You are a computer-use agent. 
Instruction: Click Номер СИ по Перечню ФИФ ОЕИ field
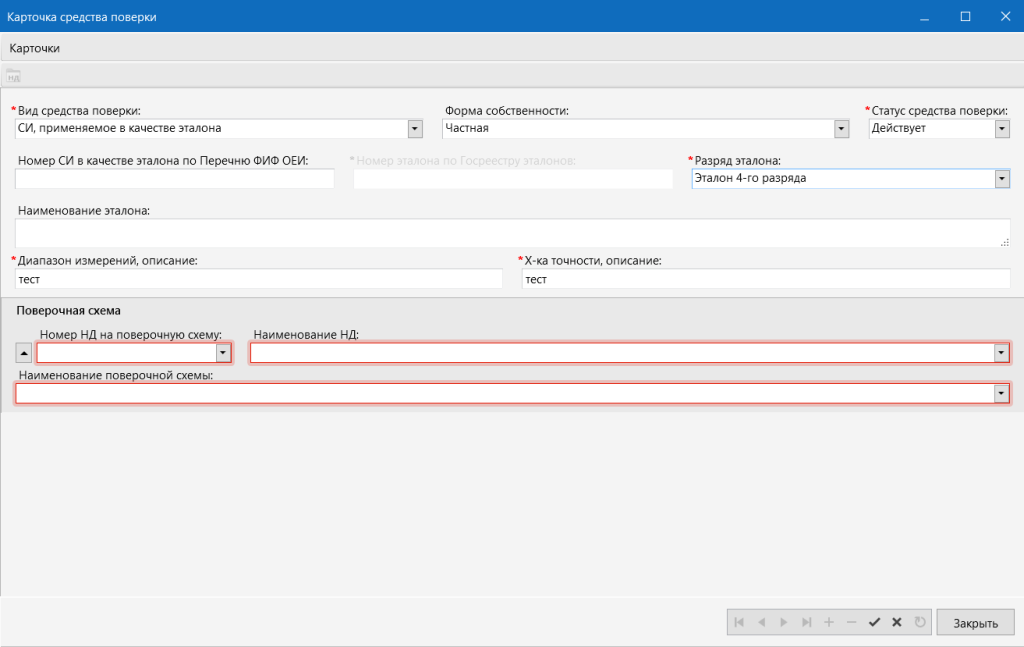pos(175,179)
